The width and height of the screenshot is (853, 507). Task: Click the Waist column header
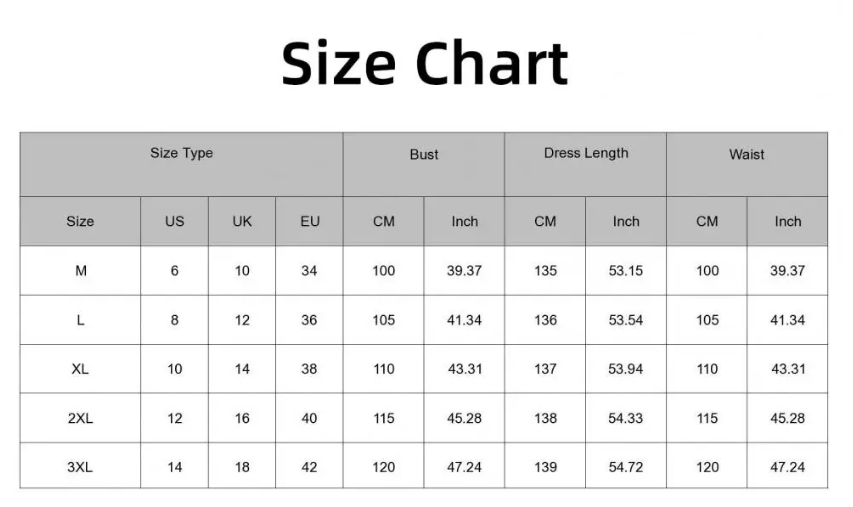click(747, 155)
